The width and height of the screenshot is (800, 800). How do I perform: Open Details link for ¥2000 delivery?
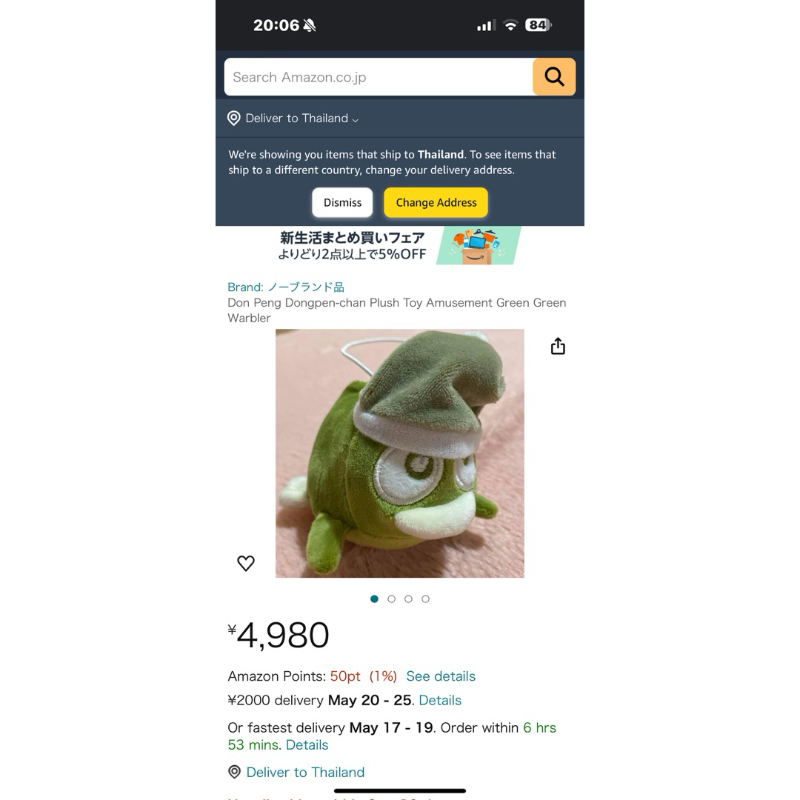[x=440, y=701]
